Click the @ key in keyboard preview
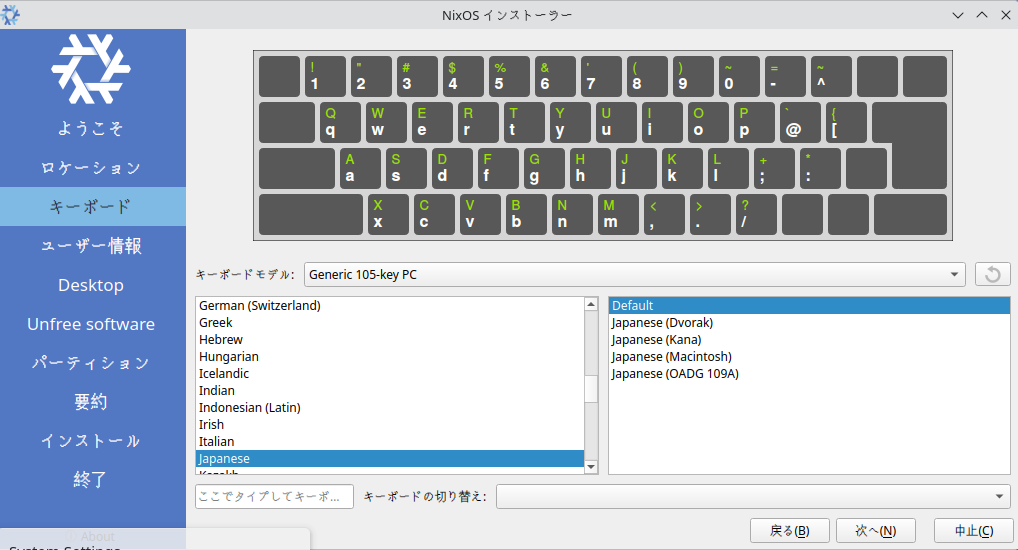 click(801, 122)
